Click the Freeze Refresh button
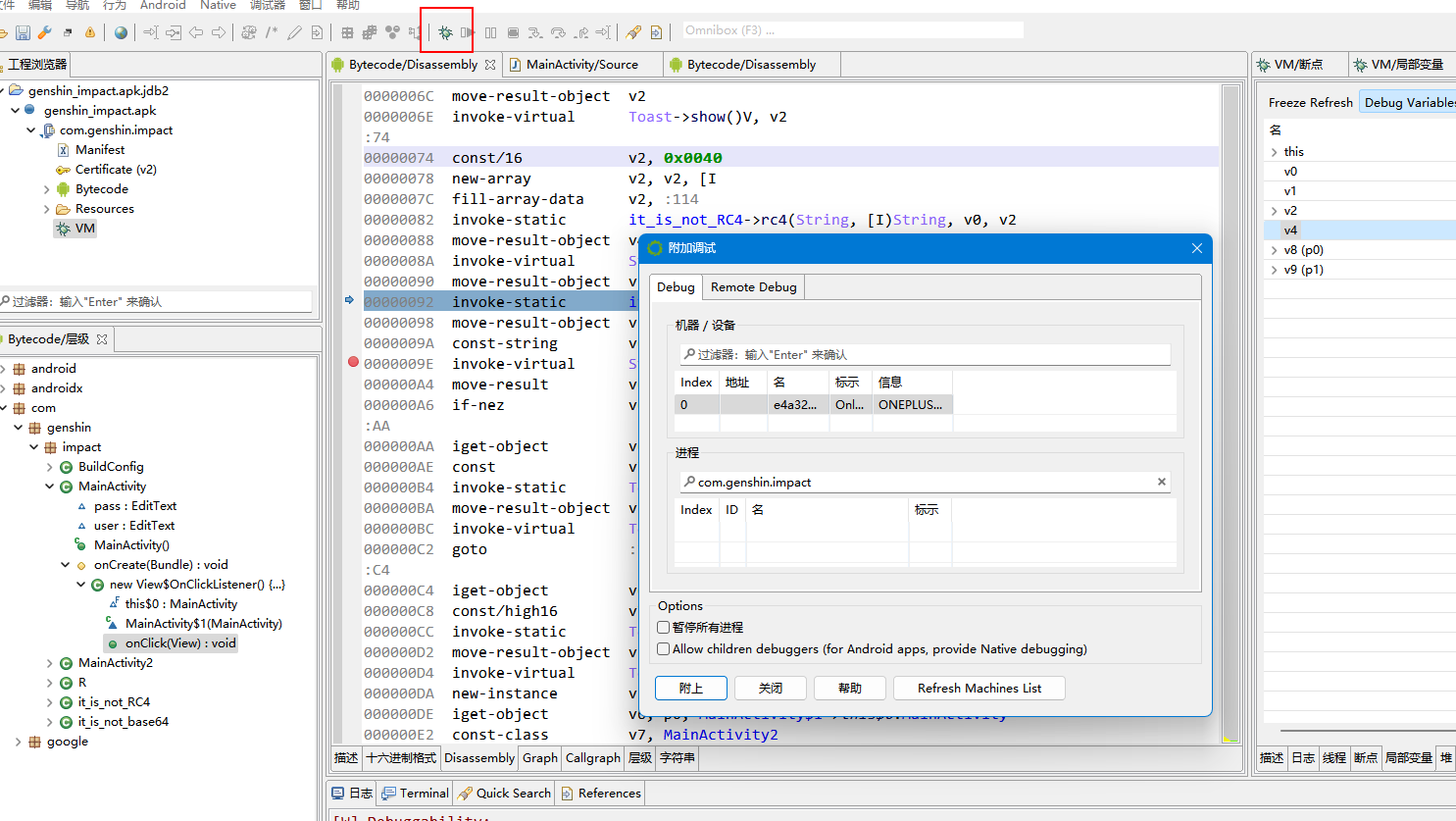This screenshot has height=821, width=1456. (1310, 102)
